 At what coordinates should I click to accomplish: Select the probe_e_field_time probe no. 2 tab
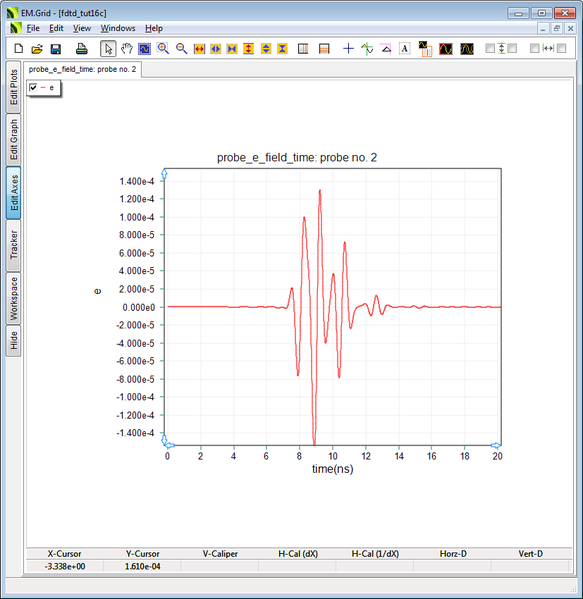[82, 69]
